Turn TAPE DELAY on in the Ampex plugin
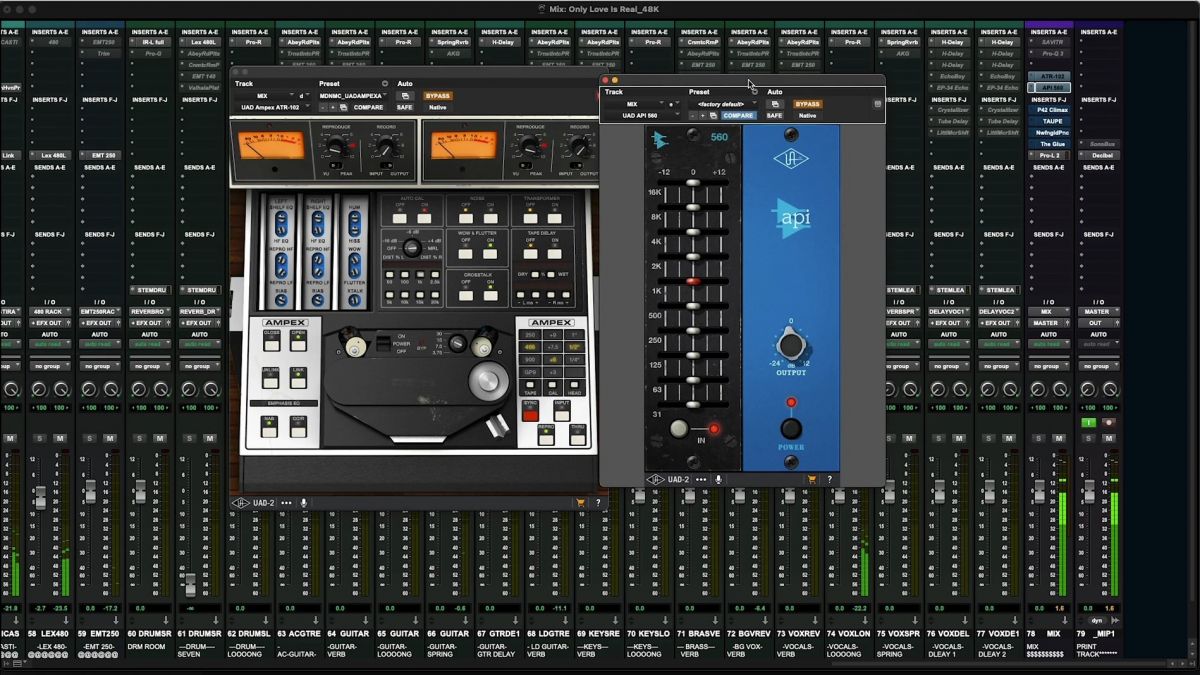 (554, 253)
